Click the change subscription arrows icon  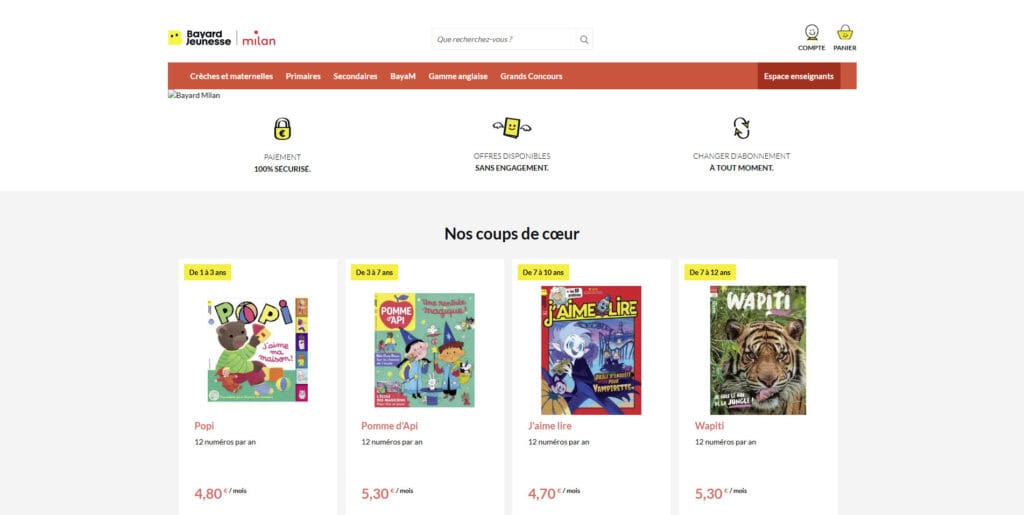click(x=741, y=128)
